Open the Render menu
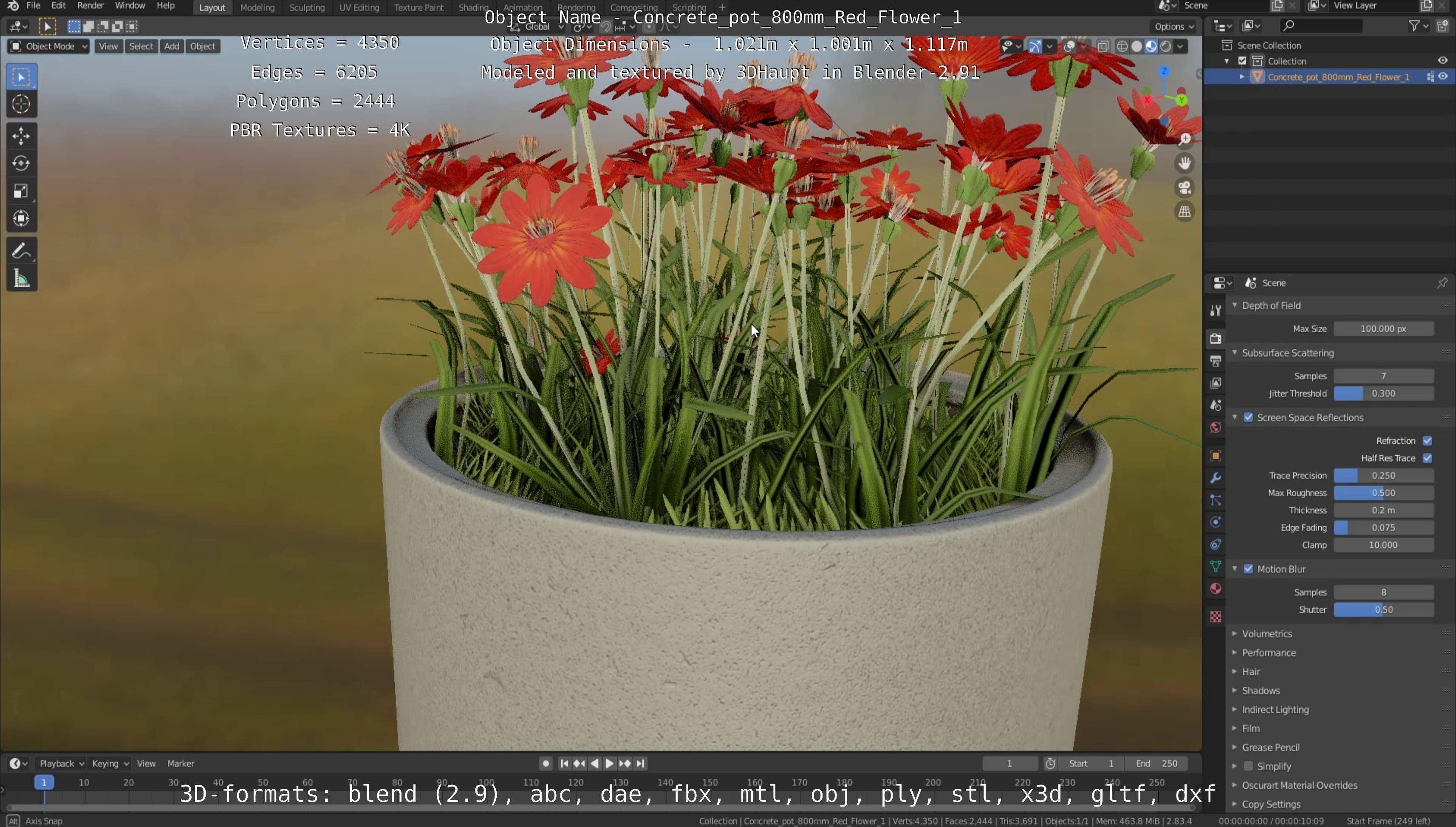 (x=90, y=6)
